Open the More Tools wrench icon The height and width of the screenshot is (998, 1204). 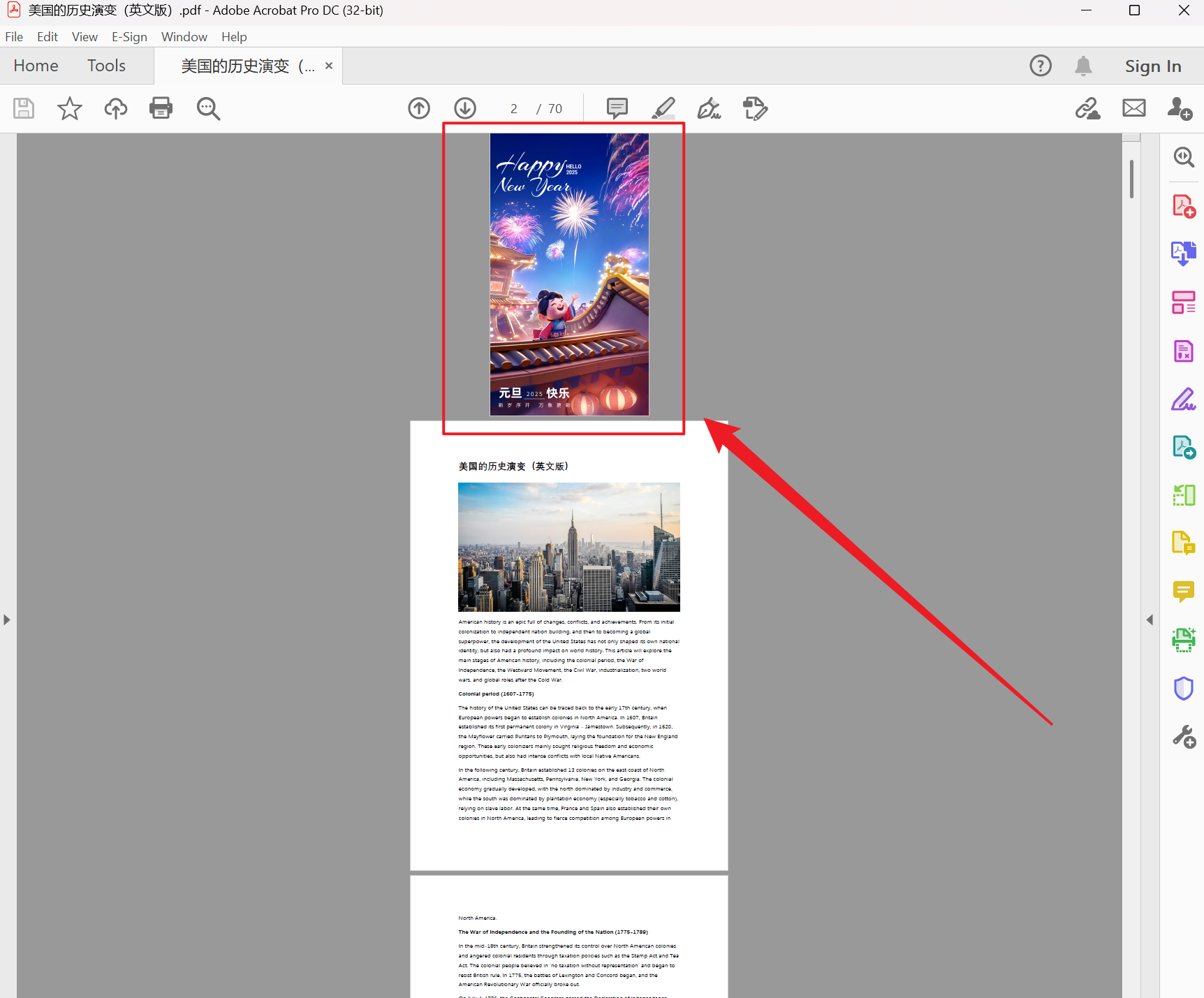click(x=1183, y=735)
